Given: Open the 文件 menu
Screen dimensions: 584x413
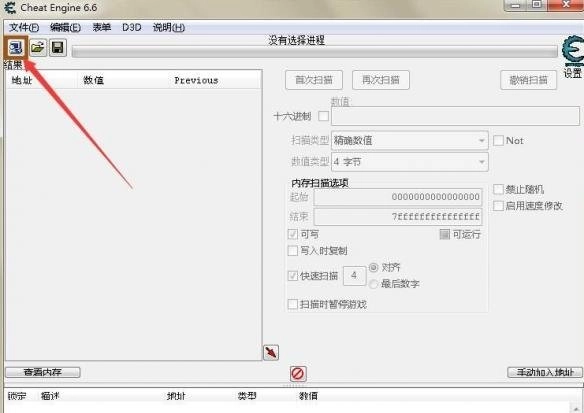Looking at the screenshot, I should pyautogui.click(x=24, y=28).
